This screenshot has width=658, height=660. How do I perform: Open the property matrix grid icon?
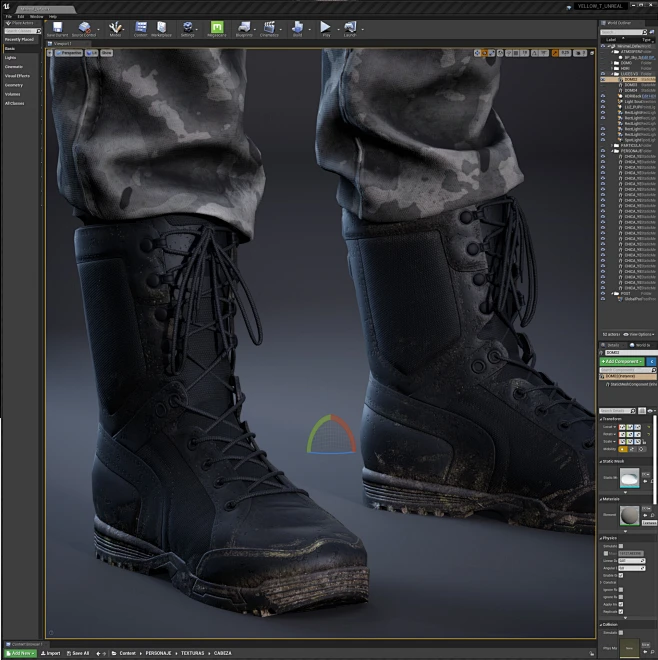pos(642,411)
